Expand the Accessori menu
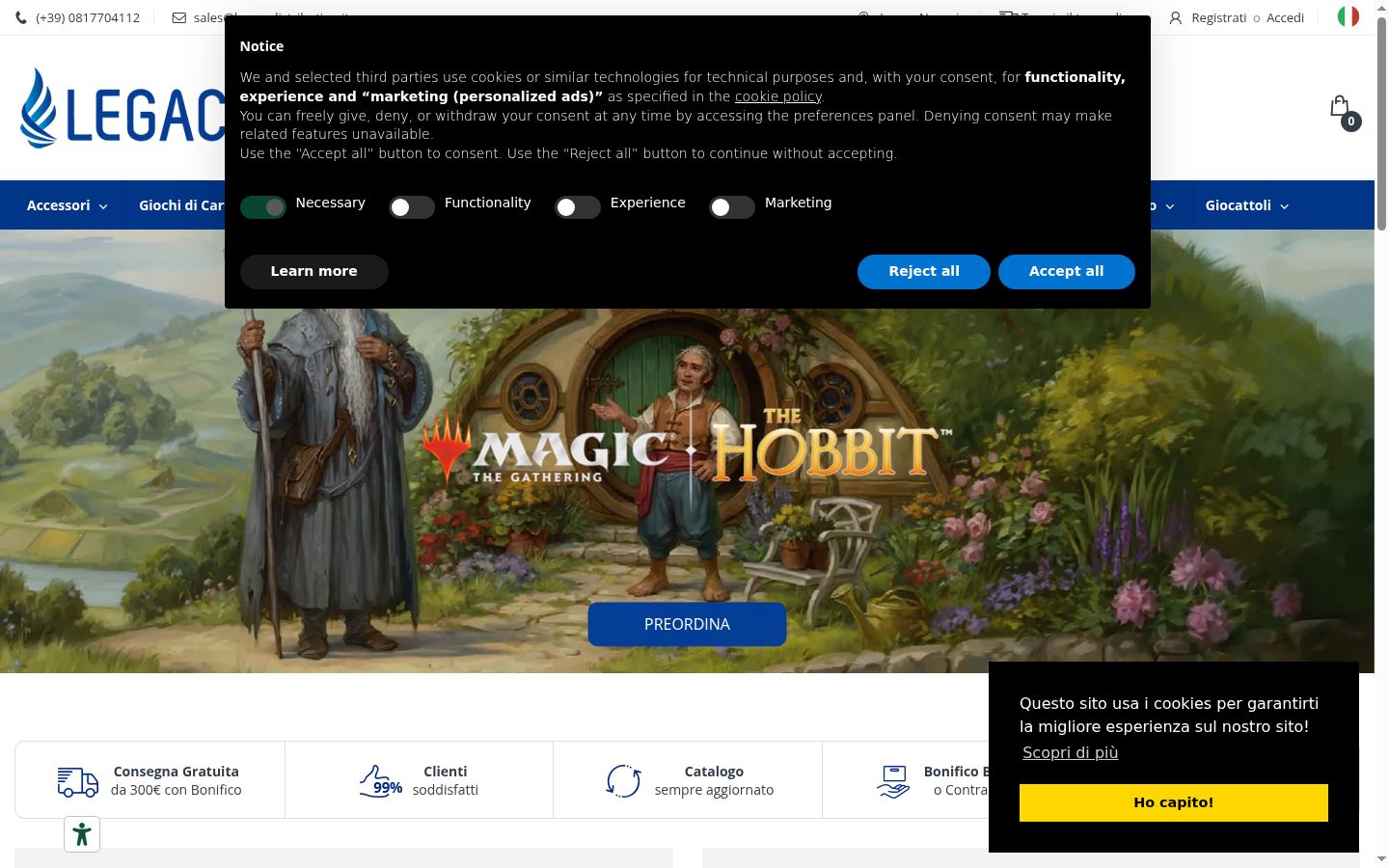The height and width of the screenshot is (868, 1389). click(68, 205)
